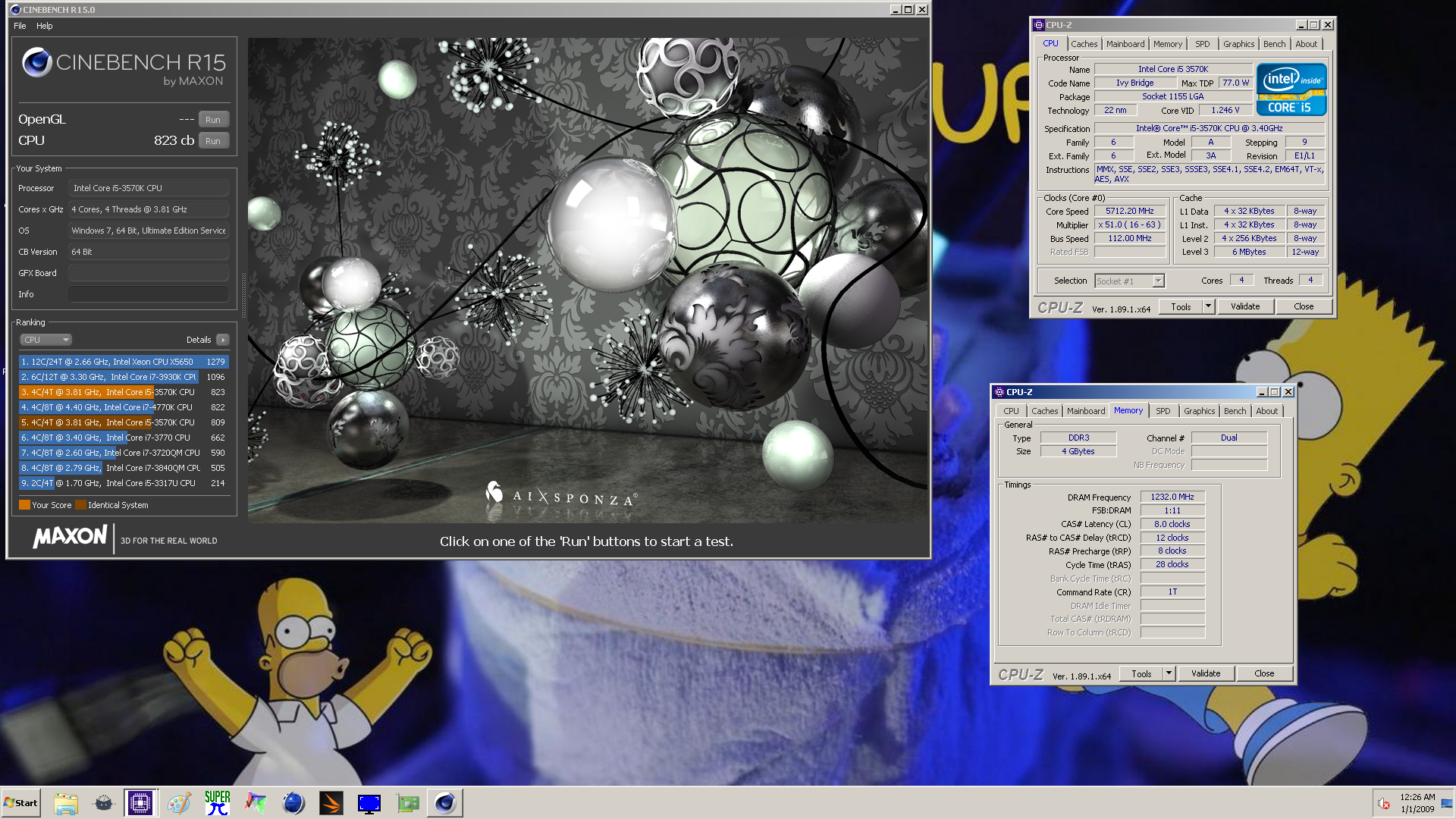Click the MAXON logo

point(70,537)
